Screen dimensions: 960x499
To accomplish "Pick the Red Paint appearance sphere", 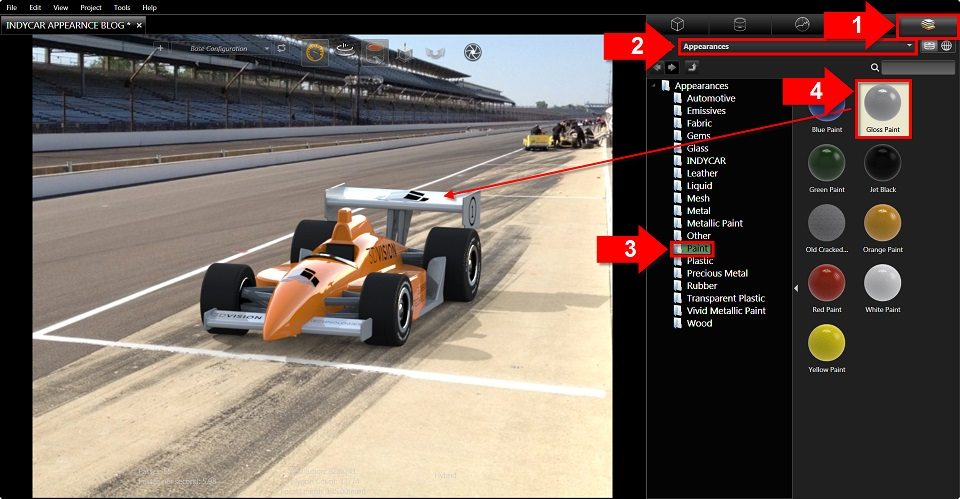I will pos(827,282).
